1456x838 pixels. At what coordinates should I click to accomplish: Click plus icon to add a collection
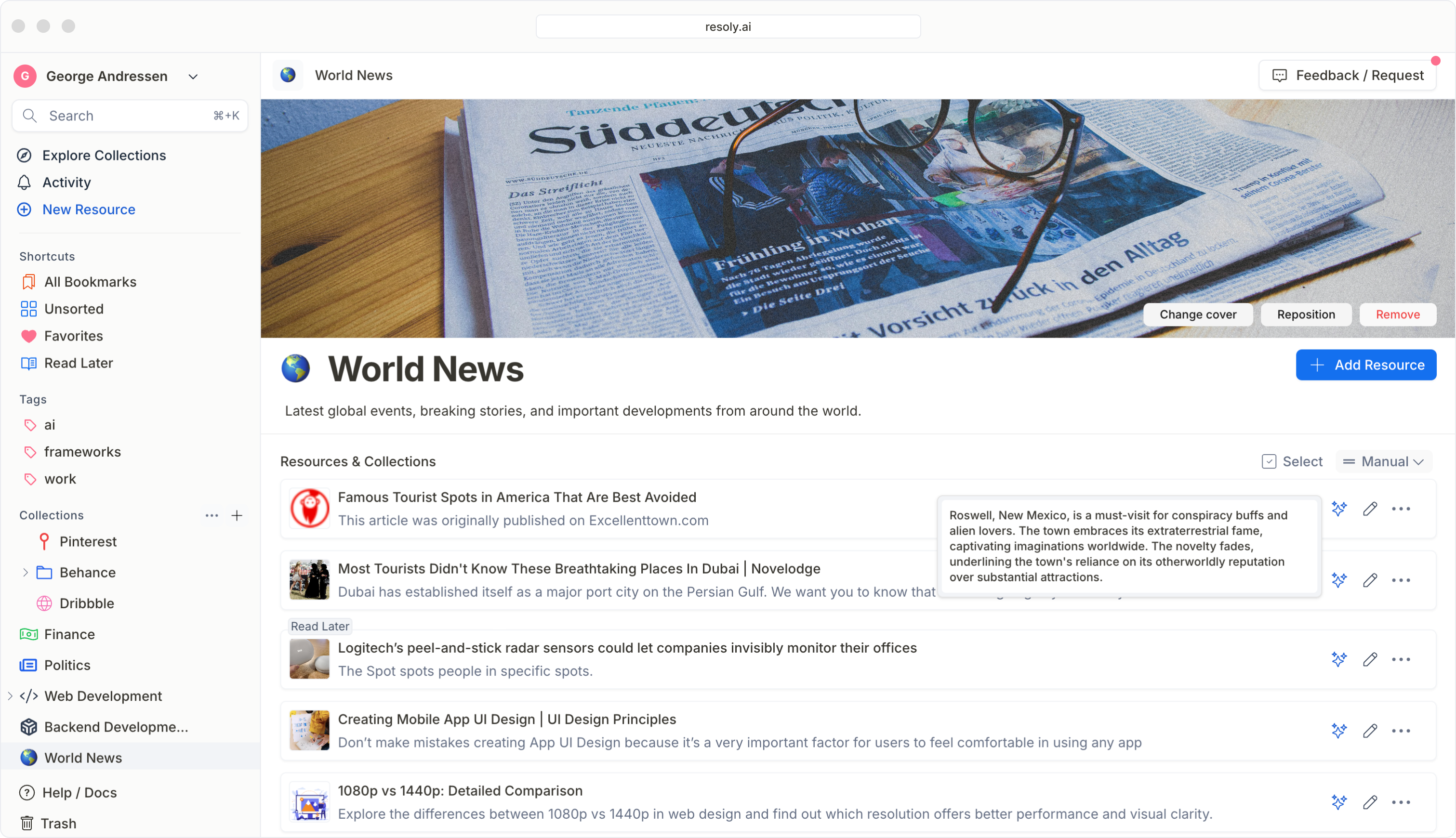[x=237, y=515]
